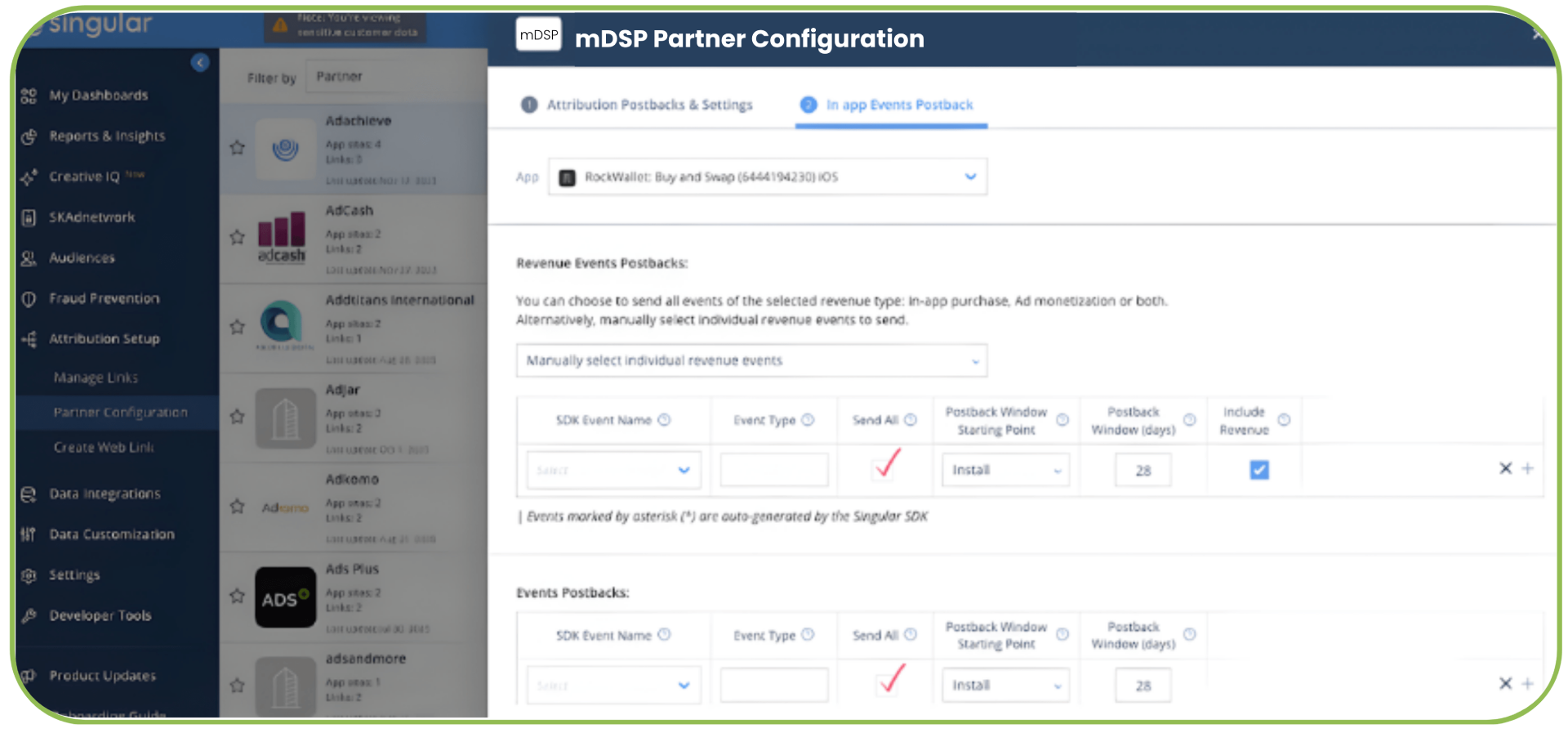This screenshot has height=733, width=1568.
Task: Click the Fraud Prevention shield icon
Action: tap(29, 299)
